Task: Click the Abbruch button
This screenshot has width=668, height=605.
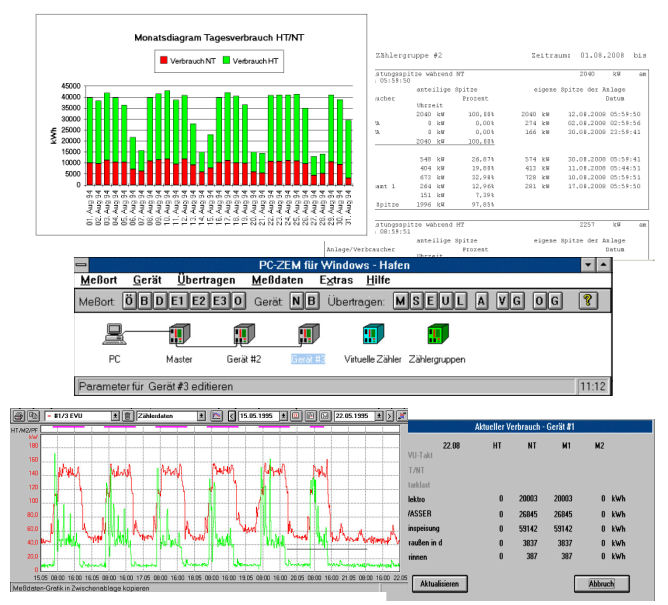Action: [602, 583]
